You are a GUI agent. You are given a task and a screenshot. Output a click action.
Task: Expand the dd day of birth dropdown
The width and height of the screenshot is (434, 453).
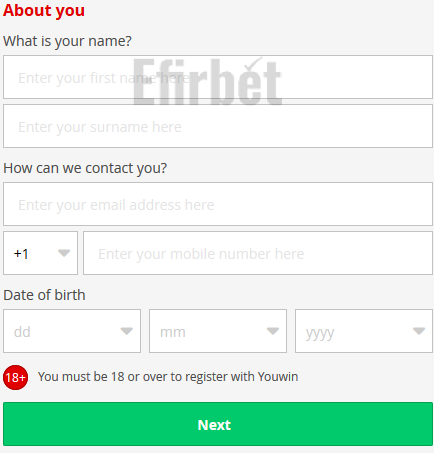point(72,331)
